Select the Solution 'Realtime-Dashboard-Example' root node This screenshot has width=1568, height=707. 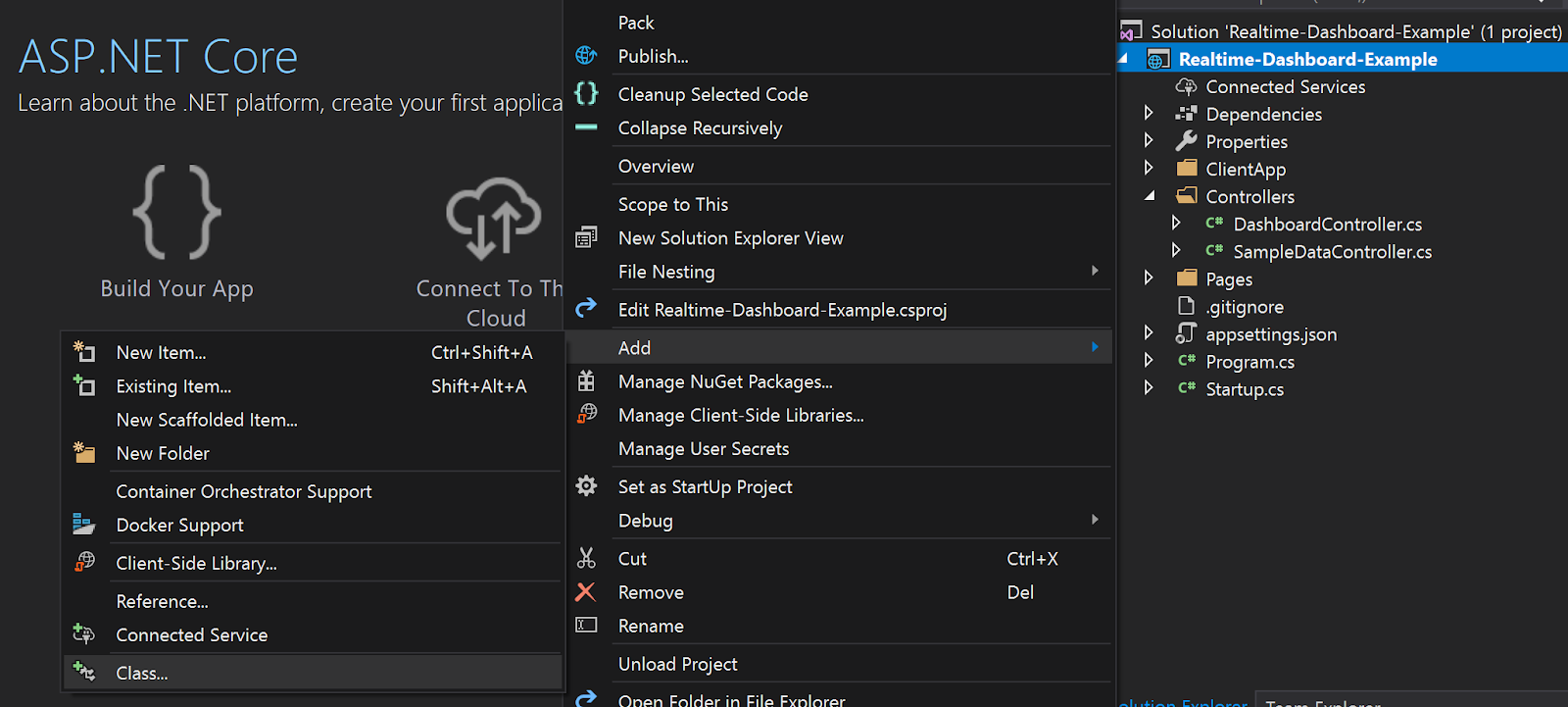pyautogui.click(x=1356, y=31)
